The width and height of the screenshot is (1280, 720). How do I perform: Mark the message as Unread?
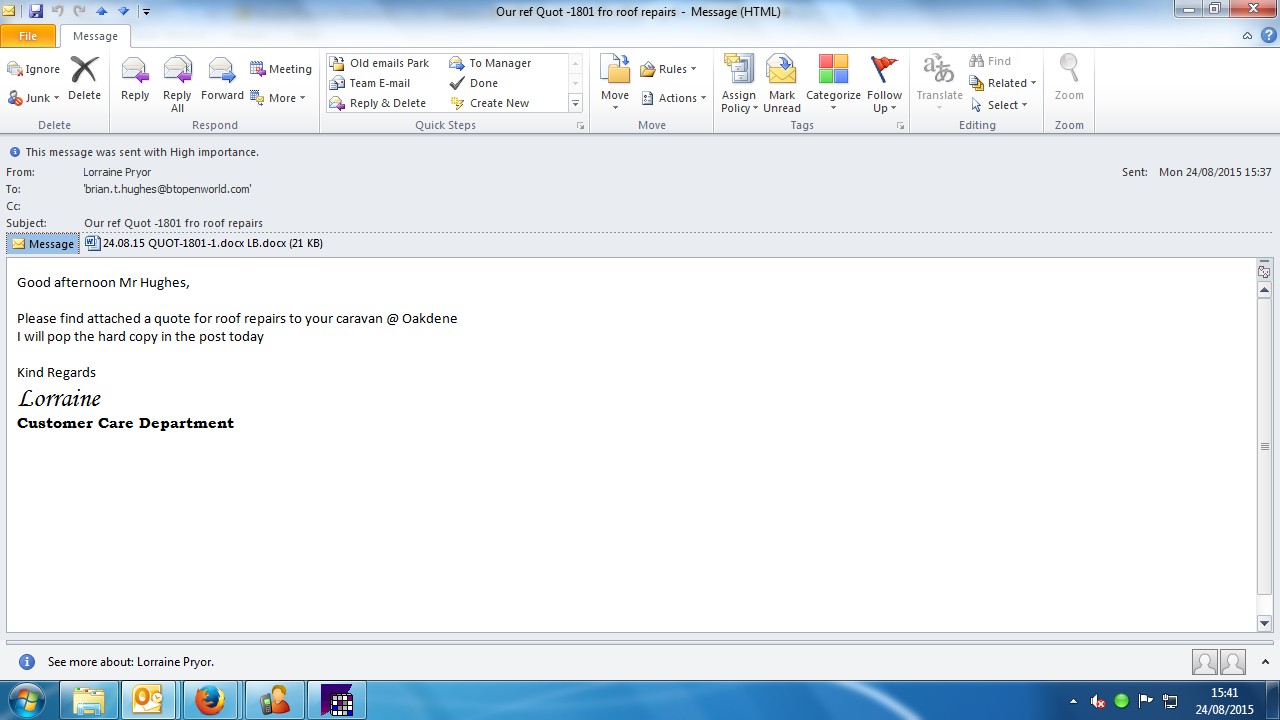pos(781,82)
